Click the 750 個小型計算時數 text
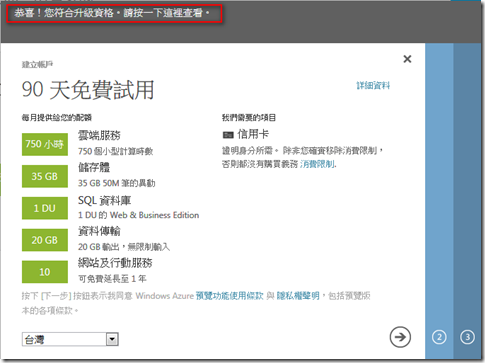 coord(115,151)
